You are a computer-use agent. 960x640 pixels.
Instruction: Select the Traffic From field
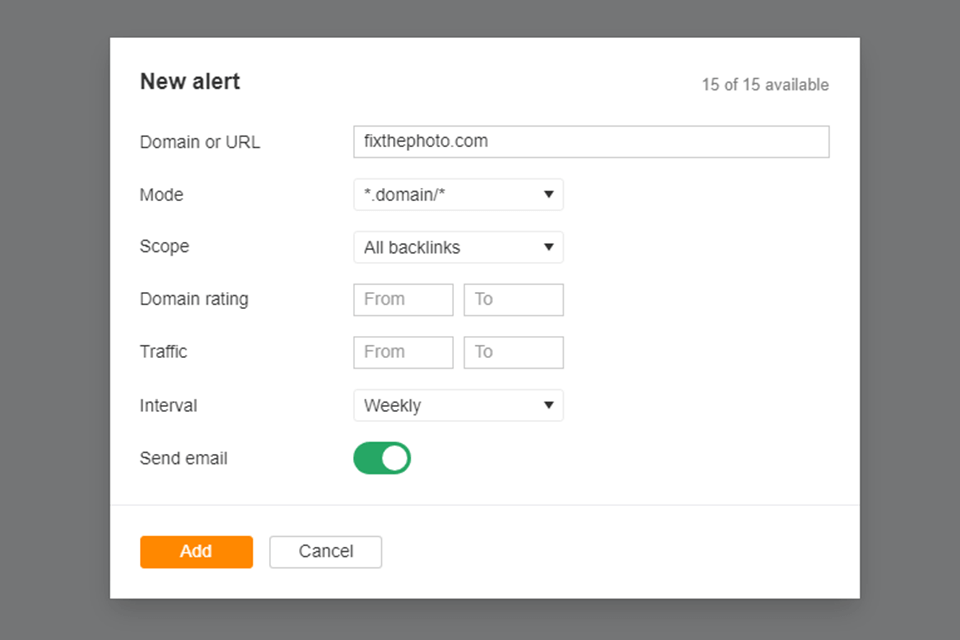pyautogui.click(x=403, y=352)
